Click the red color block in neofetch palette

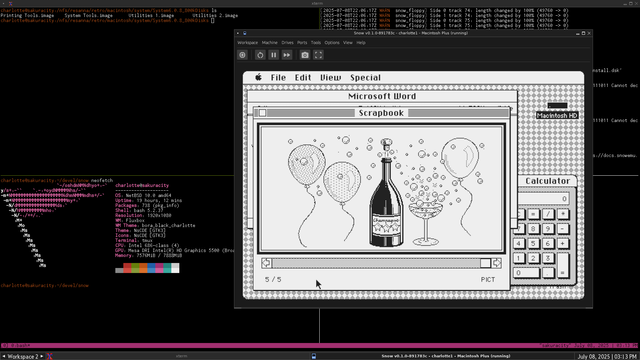(127, 268)
